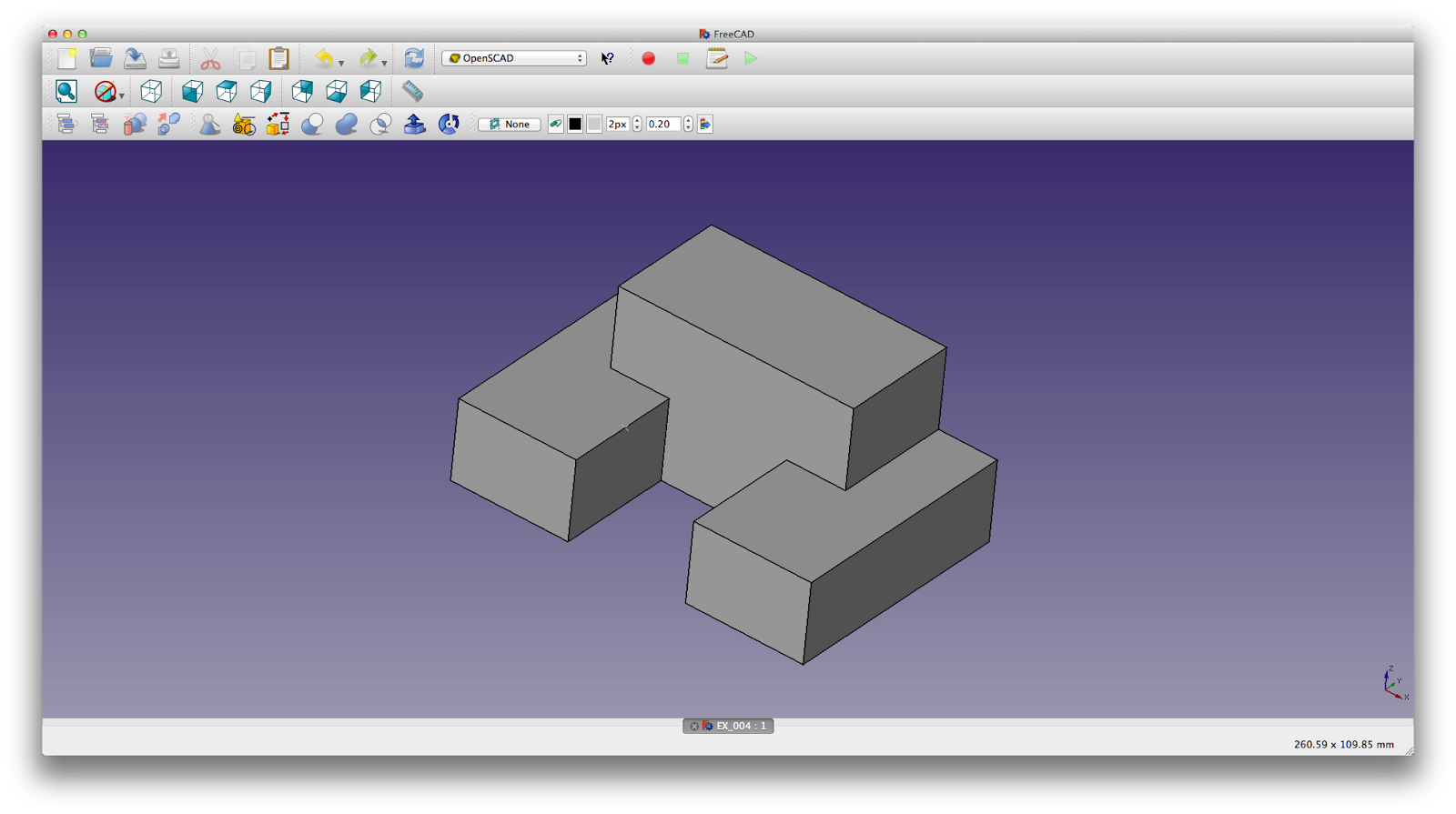The width and height of the screenshot is (1456, 814).
Task: Activate the What's This help cursor
Action: click(x=608, y=59)
